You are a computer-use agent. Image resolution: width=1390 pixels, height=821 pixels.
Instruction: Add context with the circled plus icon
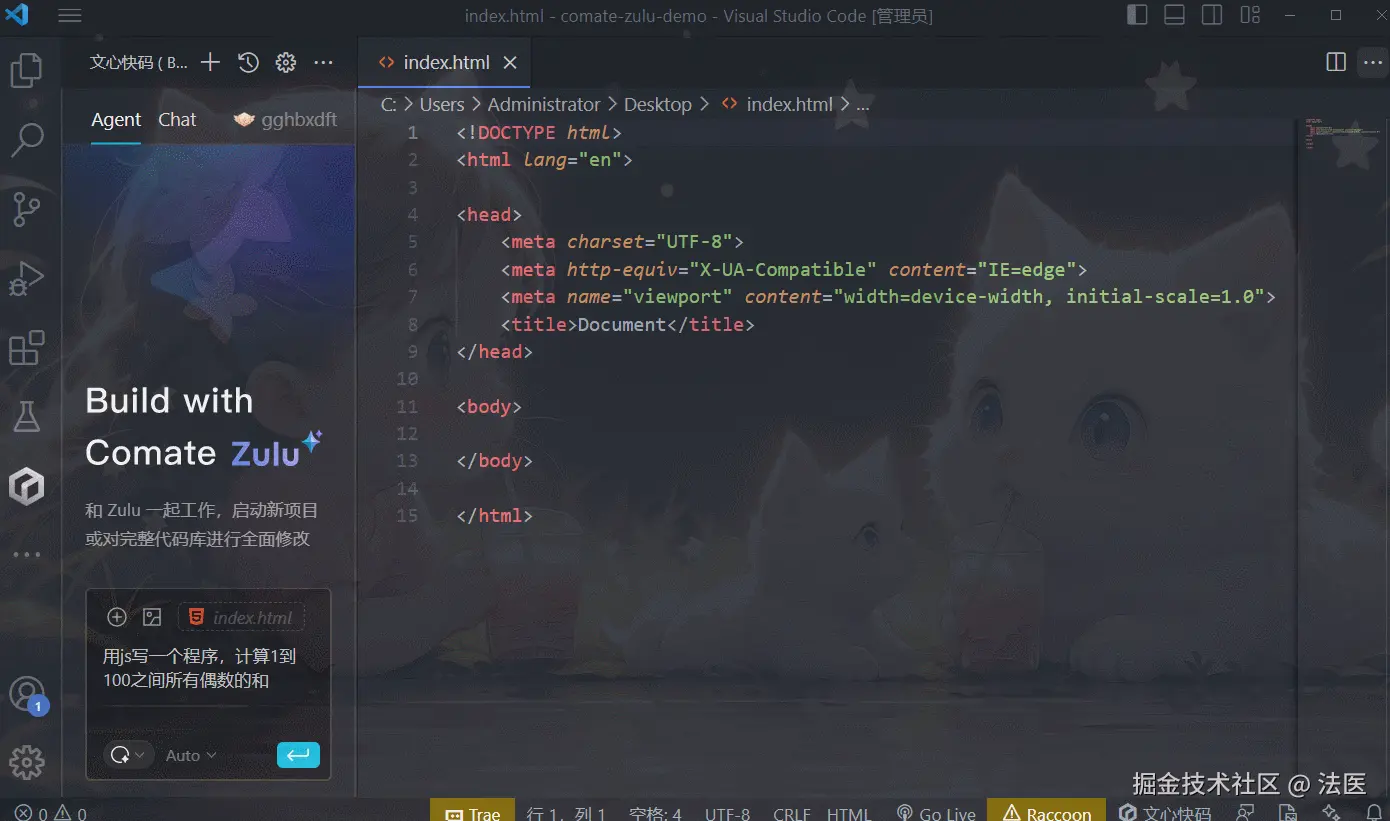point(117,617)
